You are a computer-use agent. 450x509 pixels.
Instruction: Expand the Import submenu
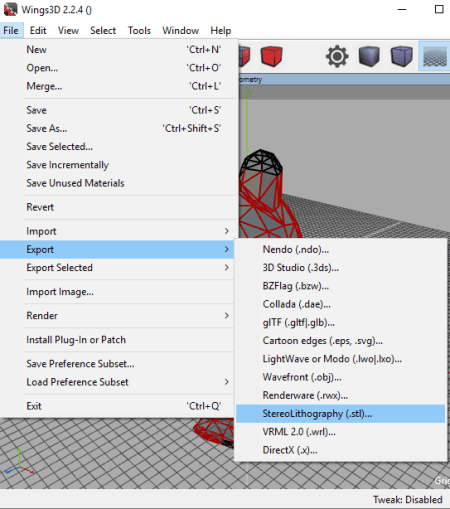(x=119, y=231)
